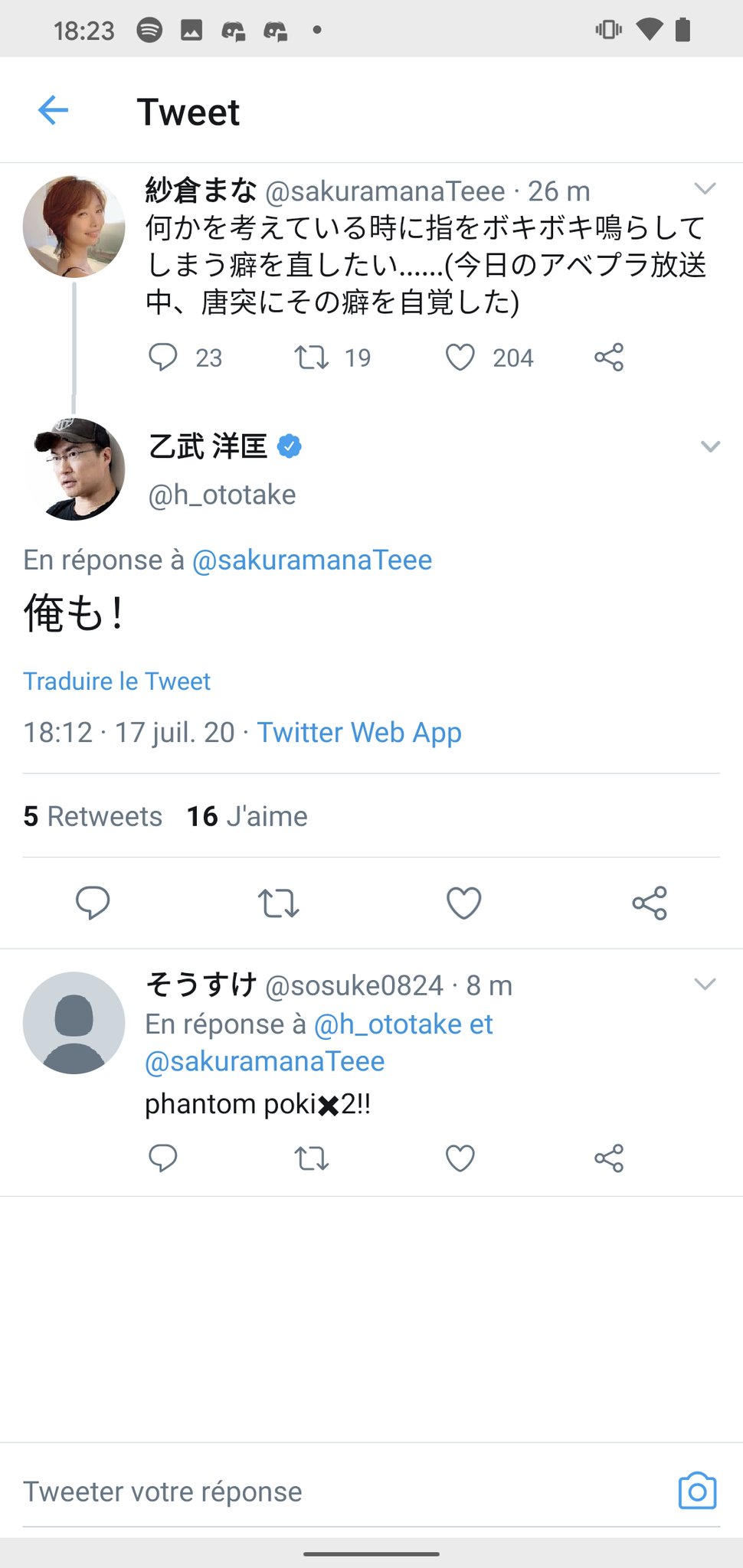Open Twitter Web App source link
Image resolution: width=743 pixels, height=1568 pixels.
[x=358, y=733]
